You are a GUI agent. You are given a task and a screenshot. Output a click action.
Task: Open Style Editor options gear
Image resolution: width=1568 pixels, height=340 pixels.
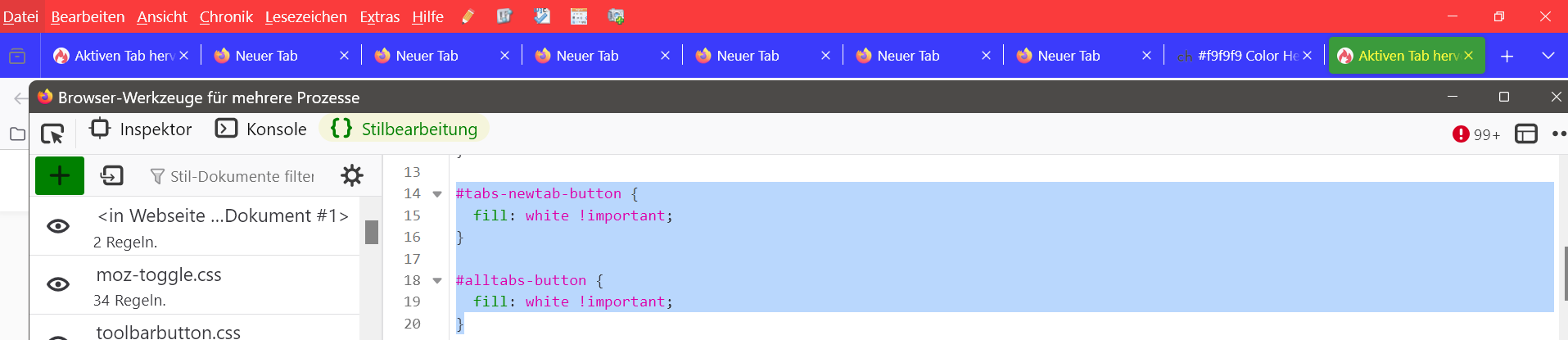352,175
